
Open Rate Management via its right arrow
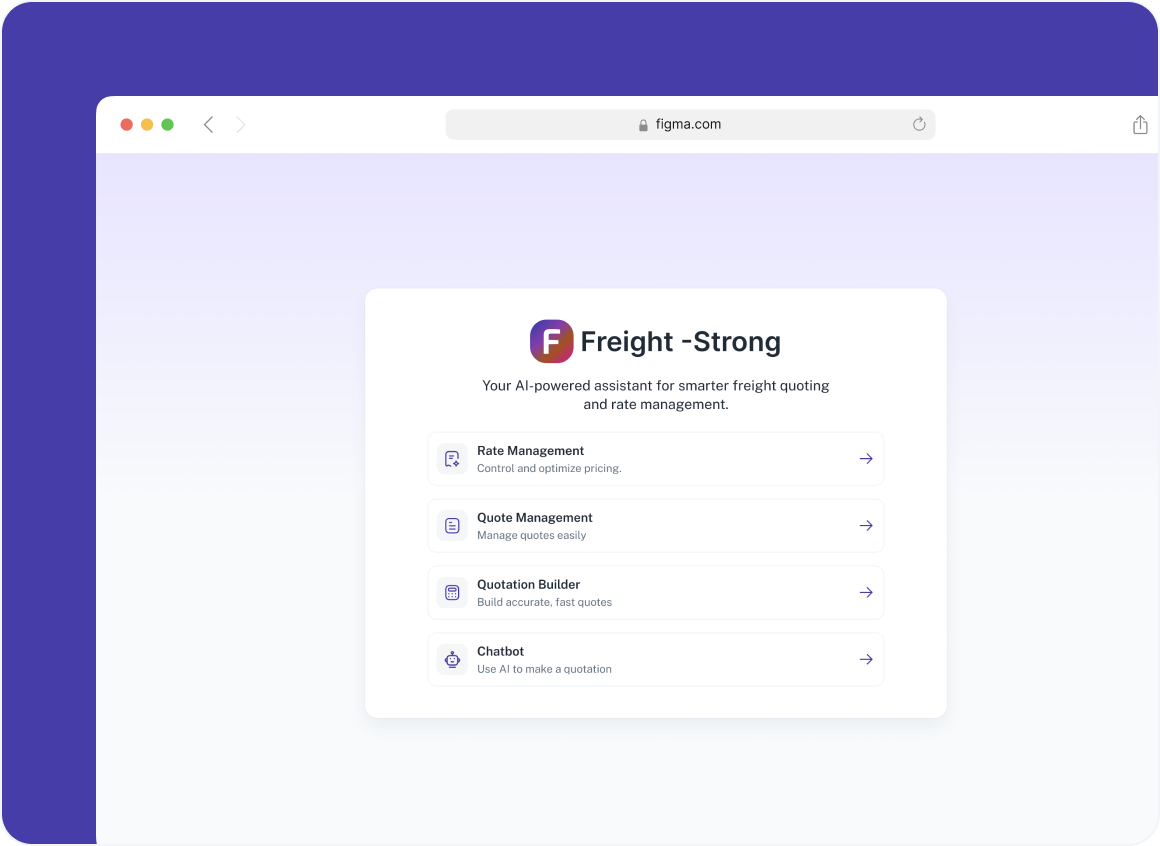866,459
